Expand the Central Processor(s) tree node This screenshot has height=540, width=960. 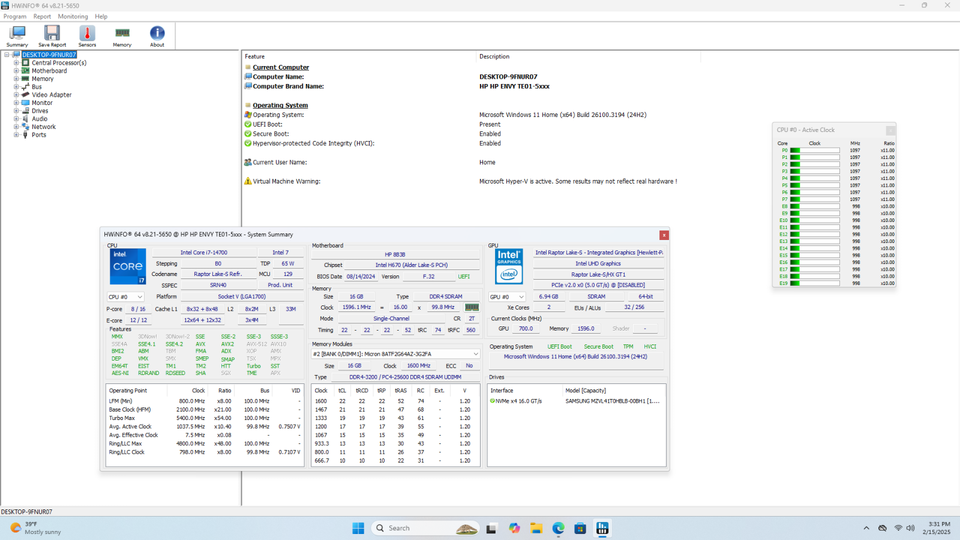16,63
